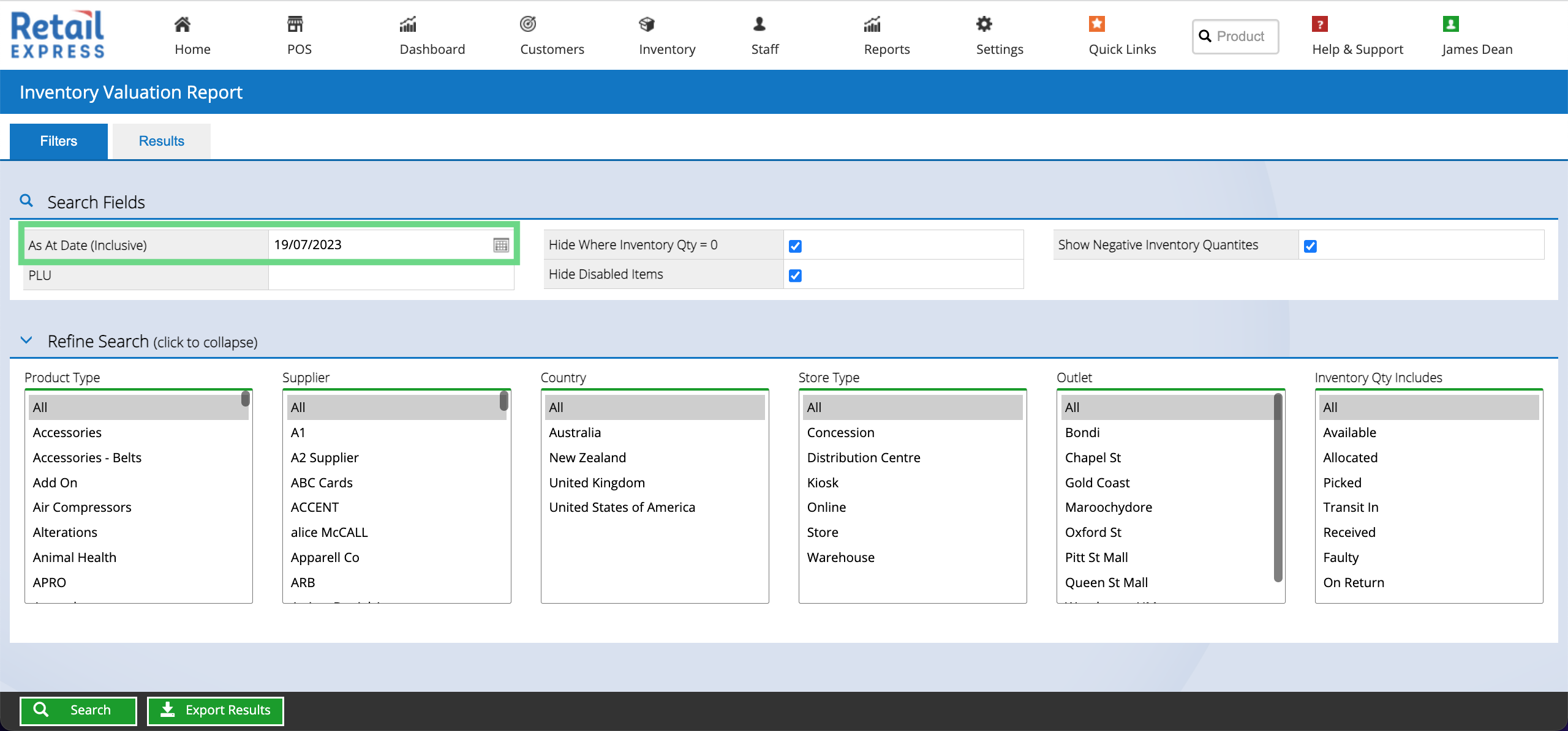The height and width of the screenshot is (731, 1568).
Task: Toggle Show Negative Inventory Quantities checkbox
Action: click(x=1310, y=246)
